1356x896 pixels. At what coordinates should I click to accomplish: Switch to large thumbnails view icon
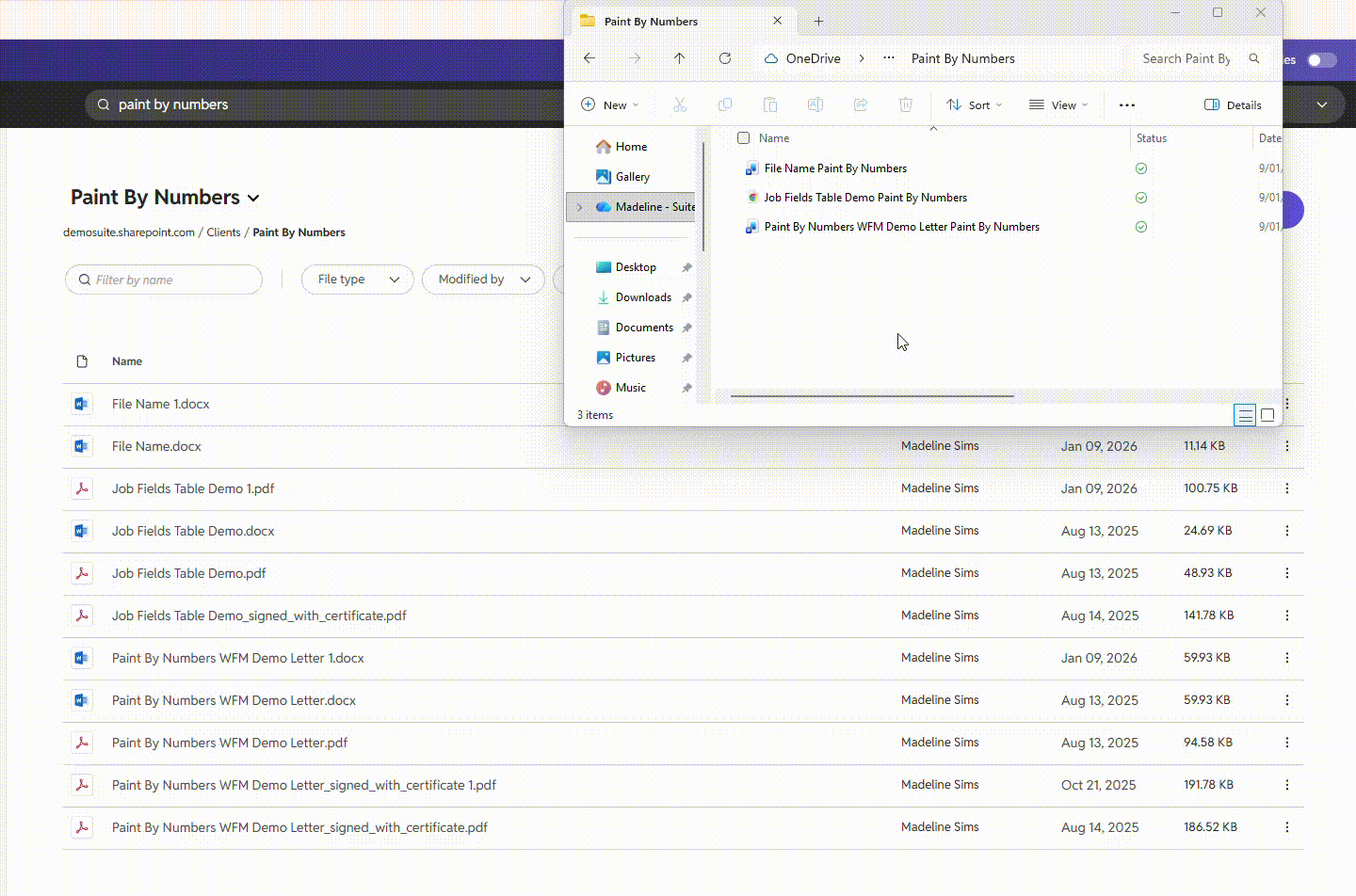[x=1267, y=415]
